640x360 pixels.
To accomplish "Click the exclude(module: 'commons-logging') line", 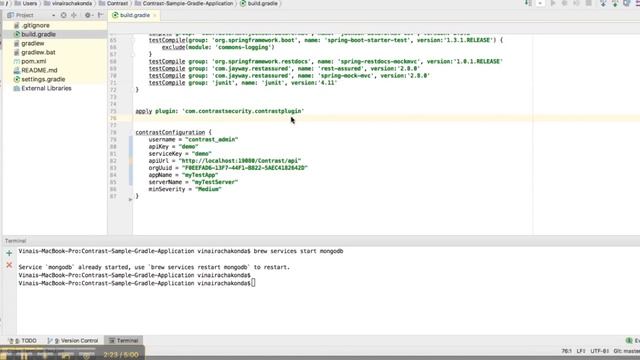I will point(218,47).
